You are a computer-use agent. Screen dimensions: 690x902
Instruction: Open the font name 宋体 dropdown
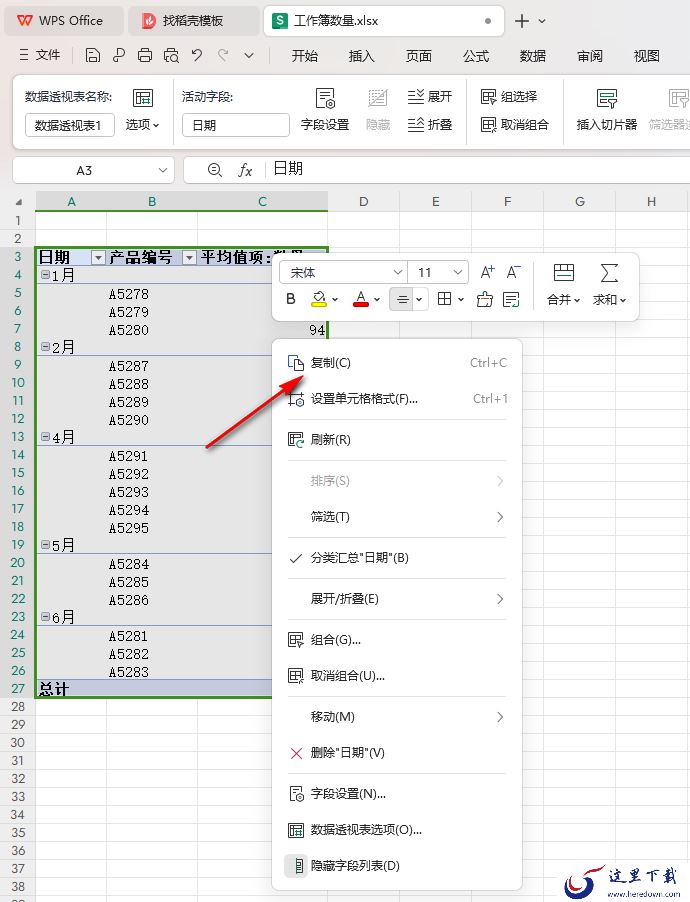397,272
